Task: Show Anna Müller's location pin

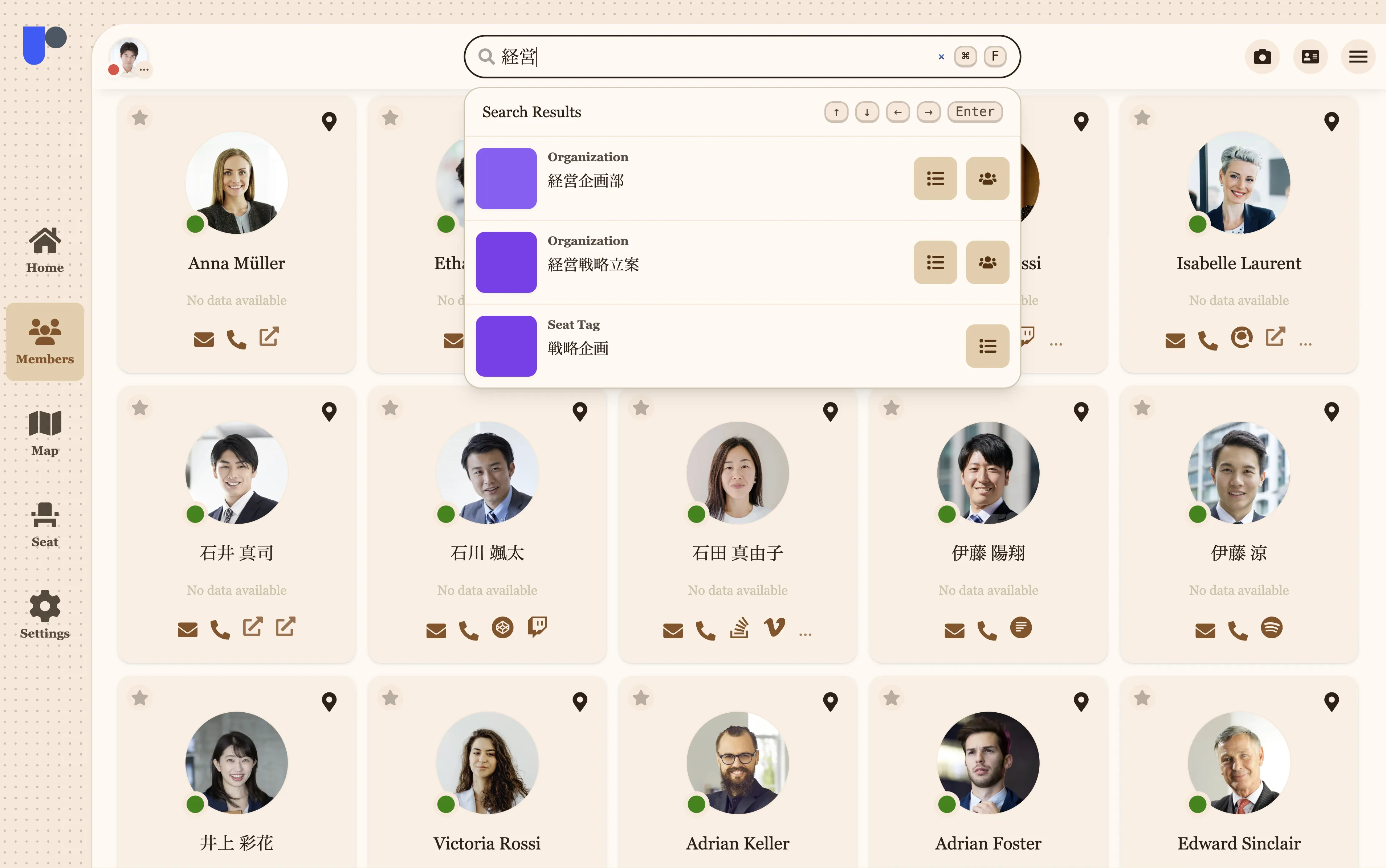Action: pos(329,122)
